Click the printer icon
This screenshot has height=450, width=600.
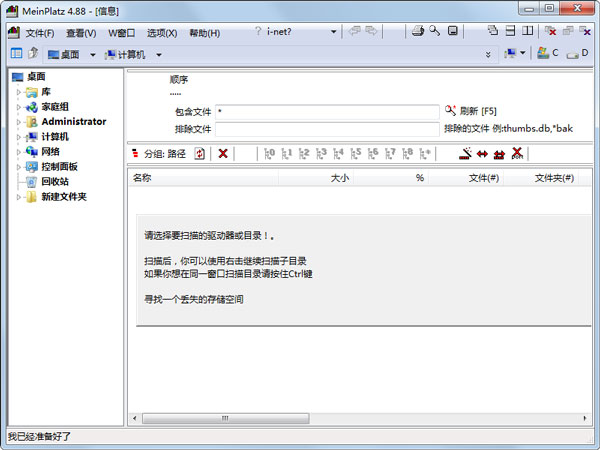[418, 31]
